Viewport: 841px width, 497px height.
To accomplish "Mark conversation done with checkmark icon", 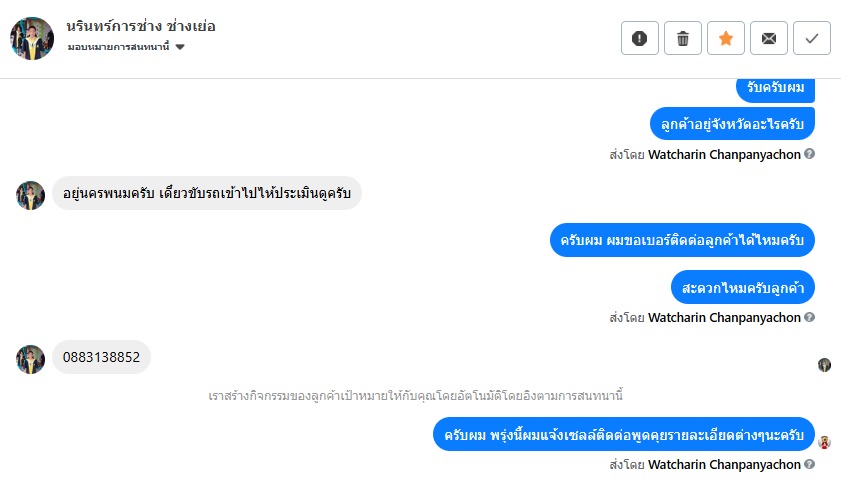I will click(x=812, y=38).
